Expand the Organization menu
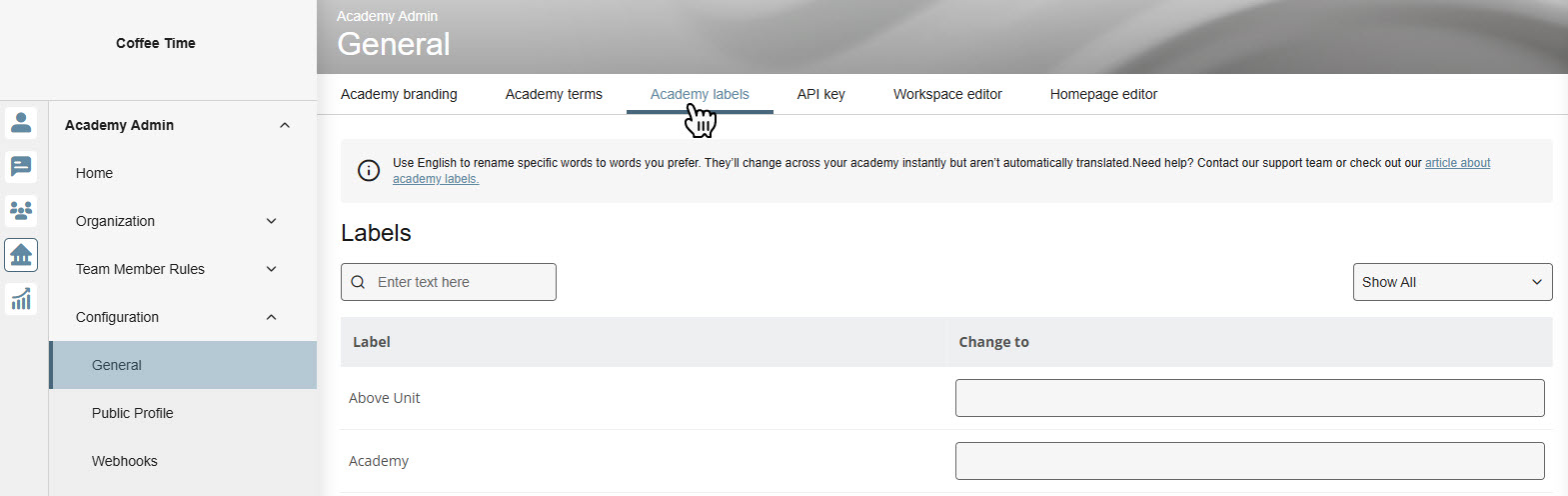1568x496 pixels. [x=271, y=221]
